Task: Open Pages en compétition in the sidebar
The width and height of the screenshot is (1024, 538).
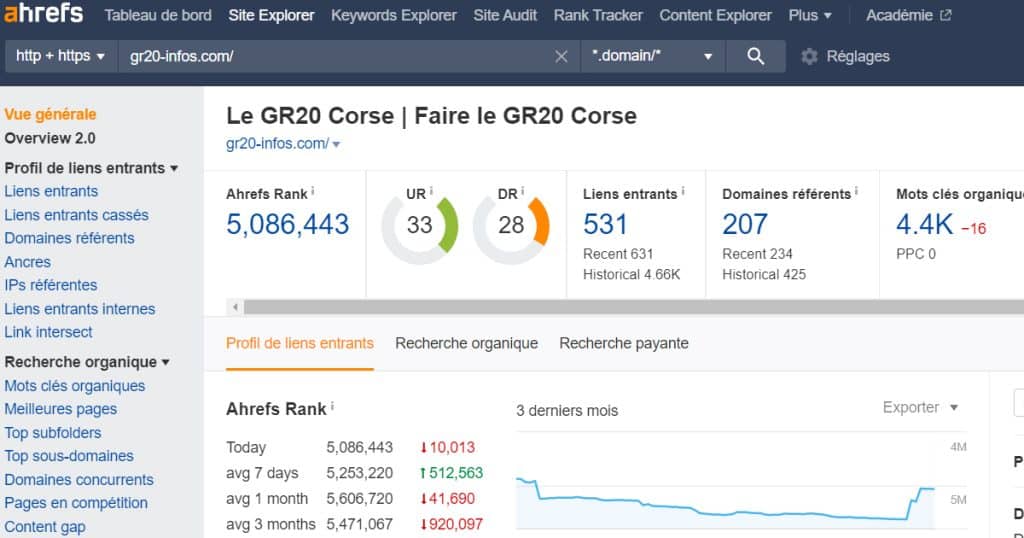Action: (76, 503)
